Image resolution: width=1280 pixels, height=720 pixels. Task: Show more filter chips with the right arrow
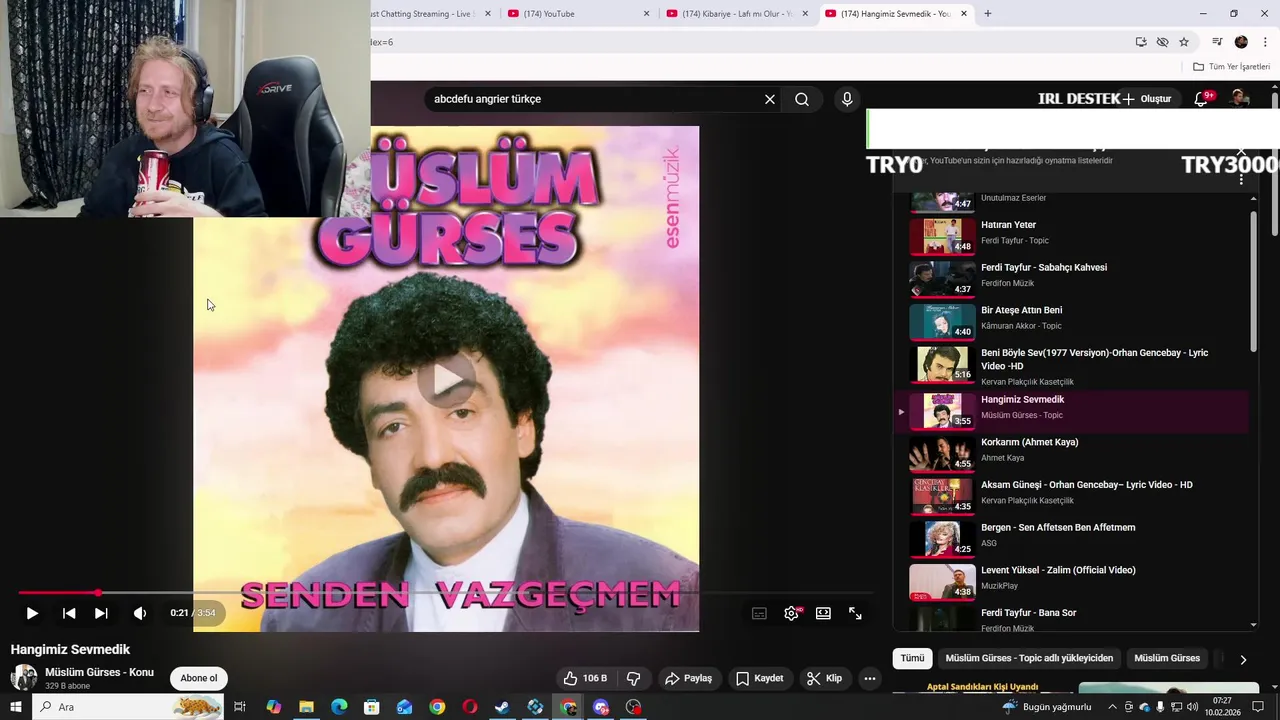[1243, 659]
